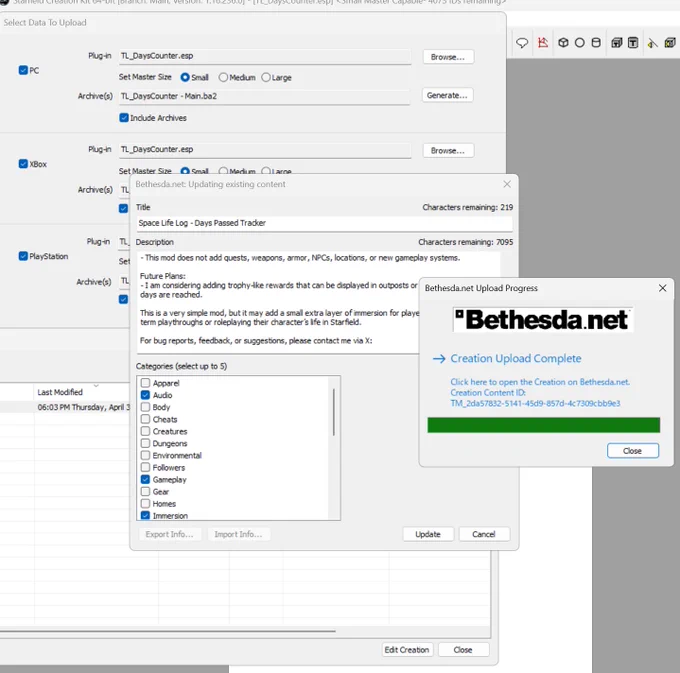This screenshot has width=680, height=673.
Task: Click the categories list vertical scrollbar
Action: click(x=333, y=412)
